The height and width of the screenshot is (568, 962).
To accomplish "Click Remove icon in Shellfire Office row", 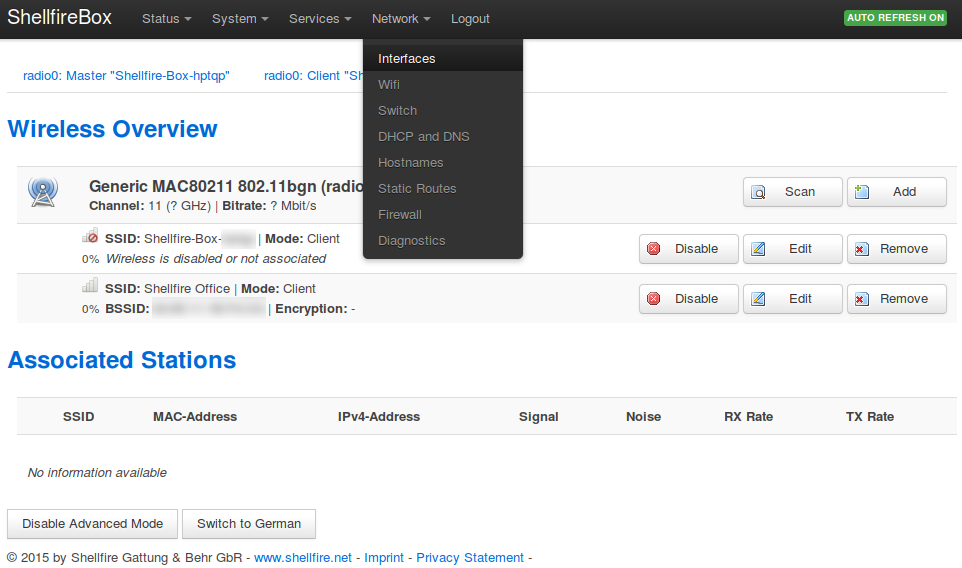I will click(862, 299).
